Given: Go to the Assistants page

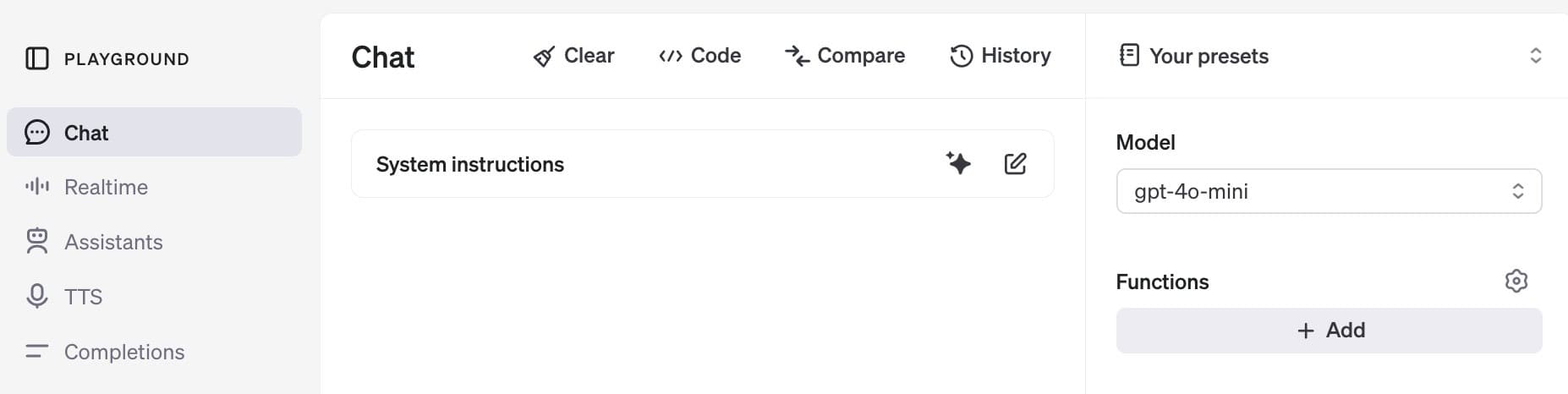Looking at the screenshot, I should pos(113,242).
